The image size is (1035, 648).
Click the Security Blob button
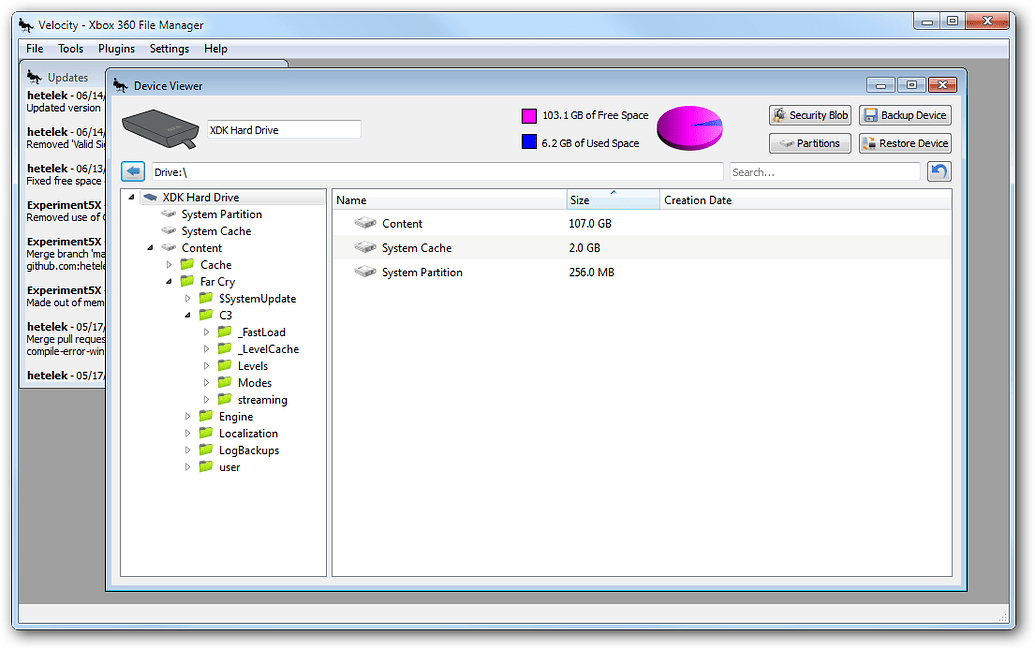point(810,114)
